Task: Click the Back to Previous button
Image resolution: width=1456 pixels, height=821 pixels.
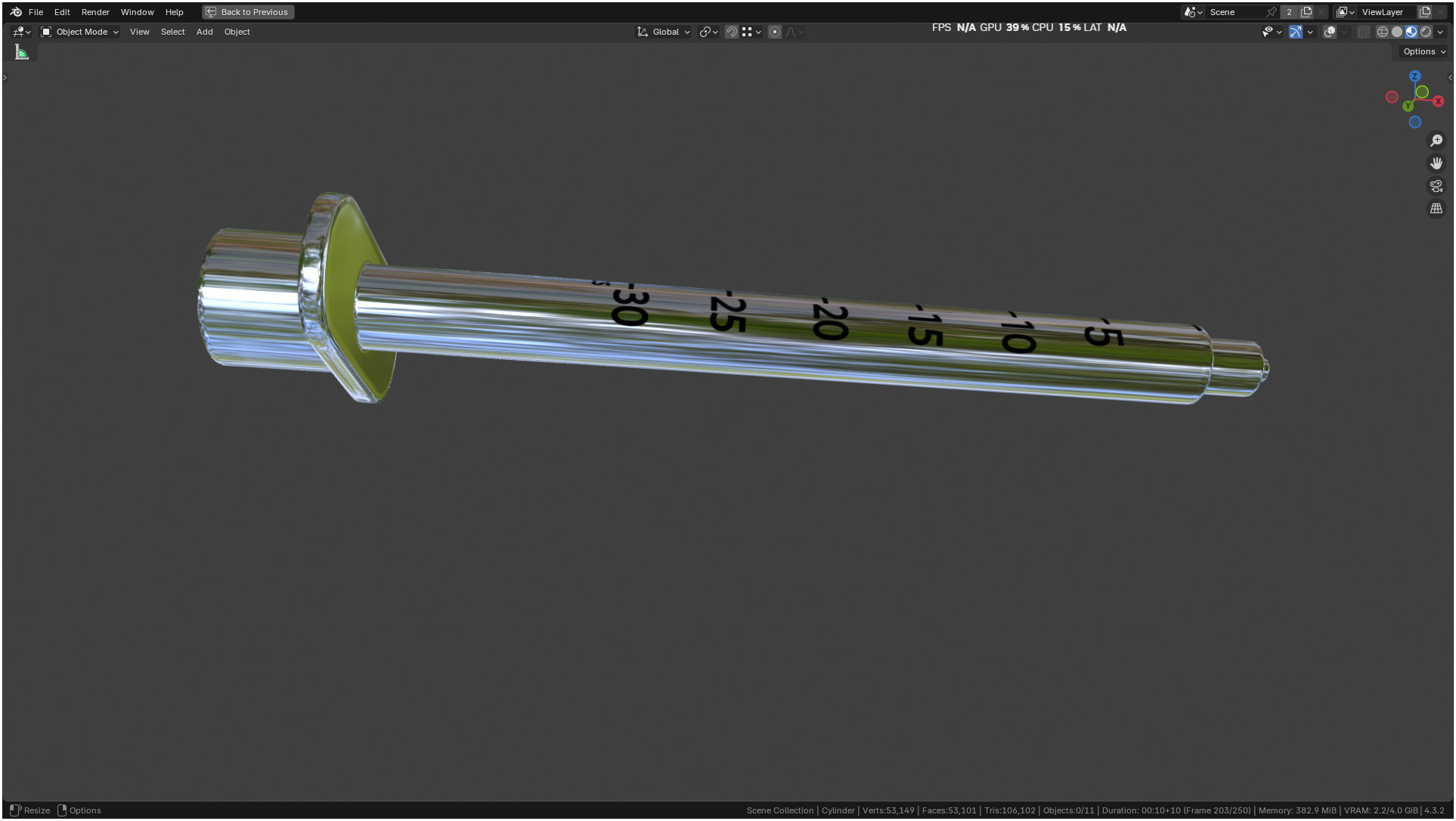Action: click(248, 12)
